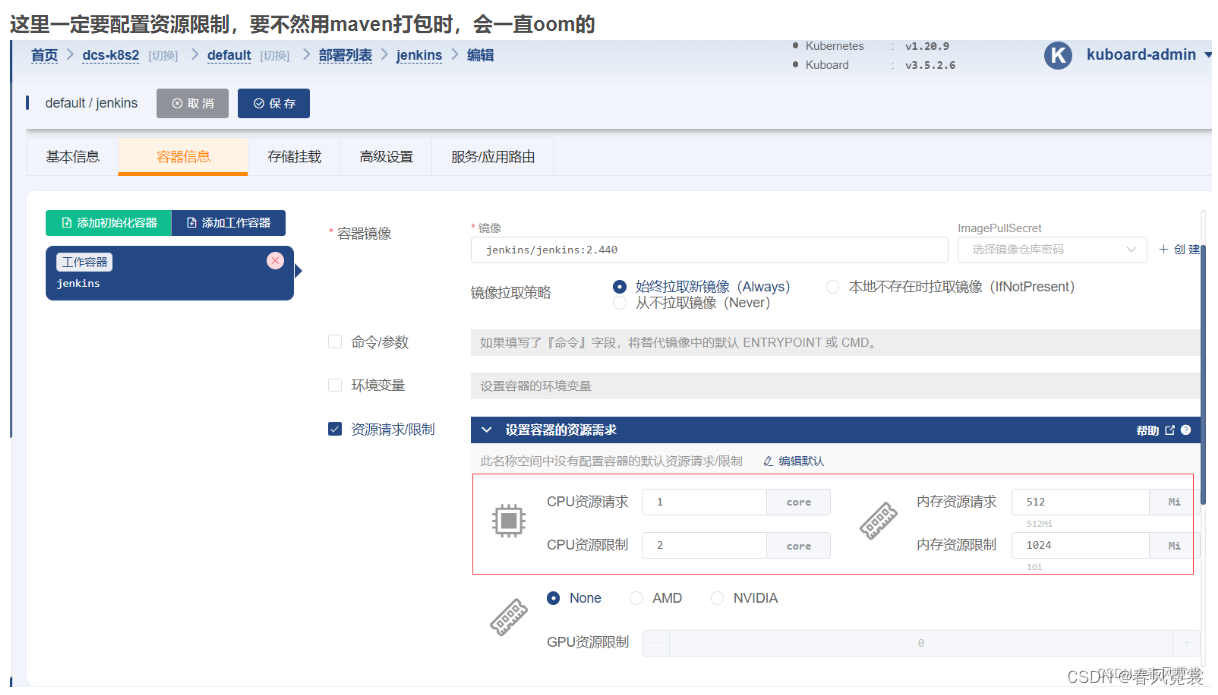Click the 'default / jenkins' title text
Viewport: 1218px width, 695px height.
91,103
